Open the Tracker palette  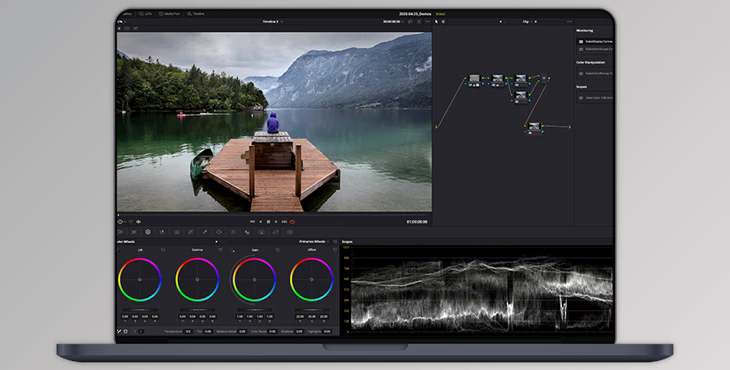(233, 232)
